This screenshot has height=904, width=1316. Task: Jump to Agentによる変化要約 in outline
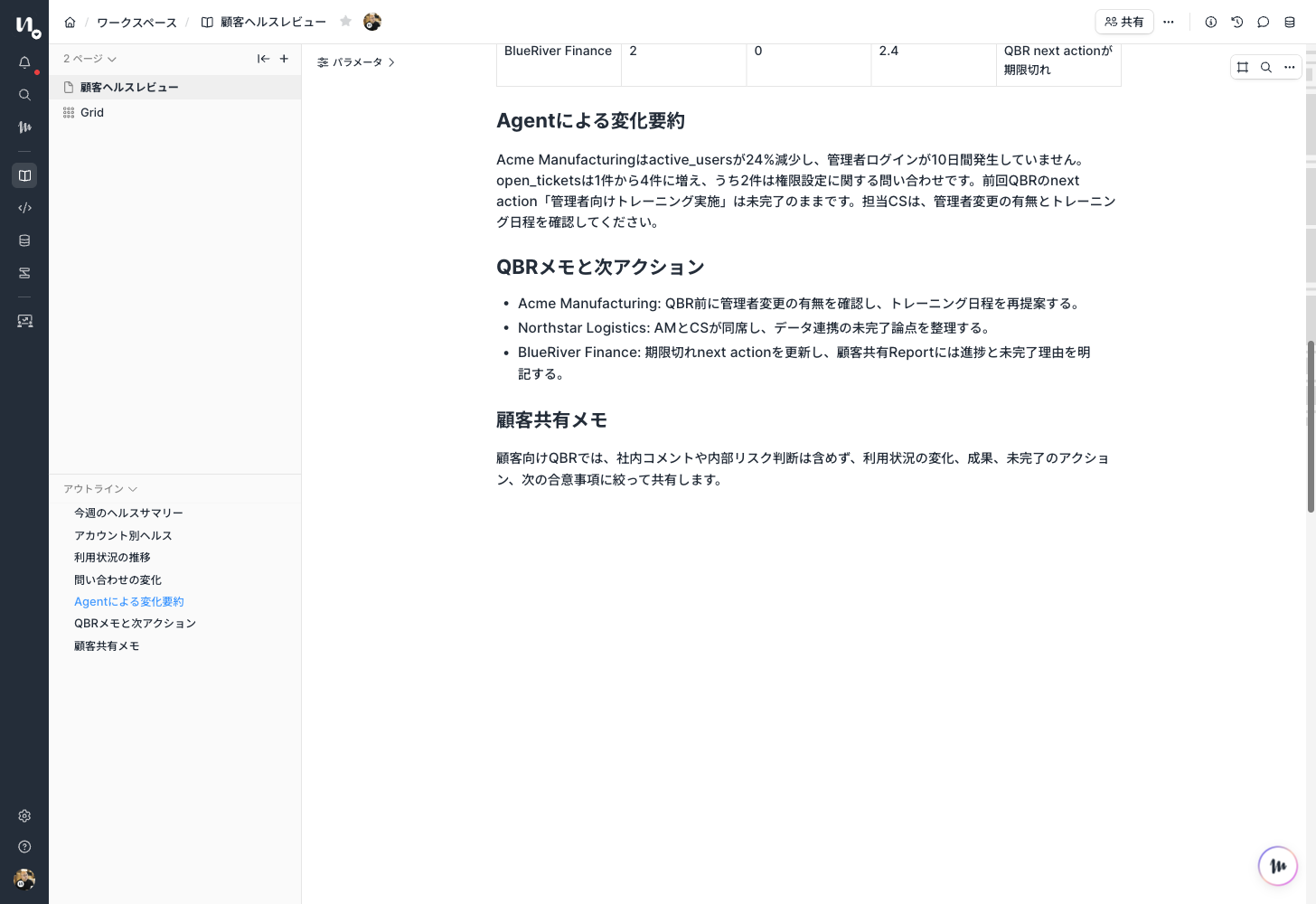[x=128, y=602]
